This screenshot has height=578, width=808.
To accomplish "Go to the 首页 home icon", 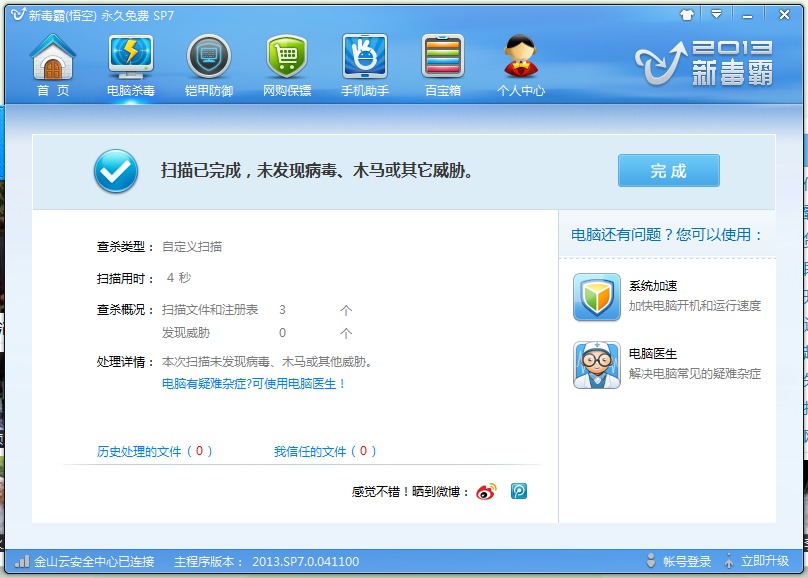I will click(x=53, y=65).
